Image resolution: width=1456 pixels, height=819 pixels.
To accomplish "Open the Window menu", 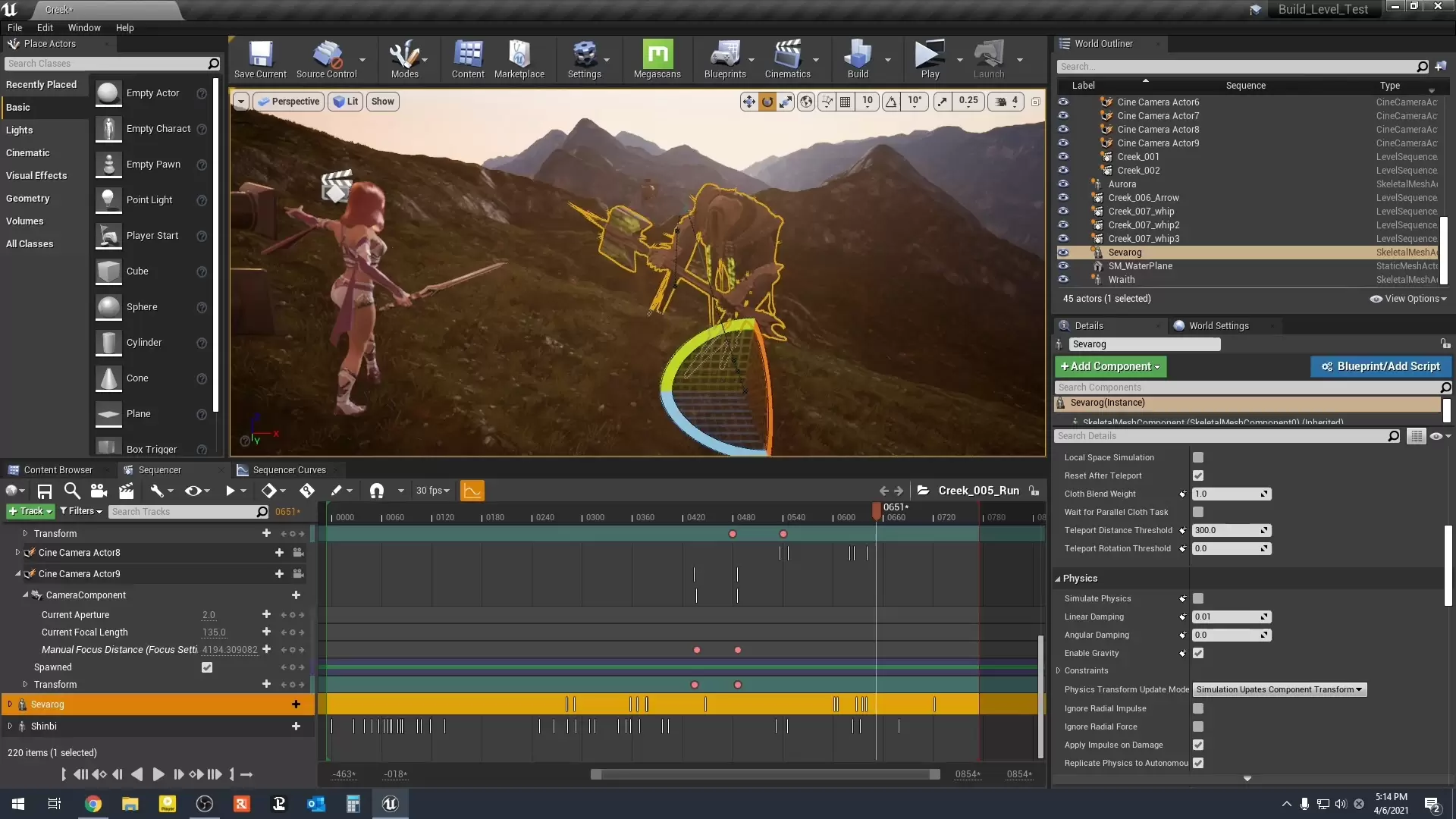I will [x=84, y=27].
